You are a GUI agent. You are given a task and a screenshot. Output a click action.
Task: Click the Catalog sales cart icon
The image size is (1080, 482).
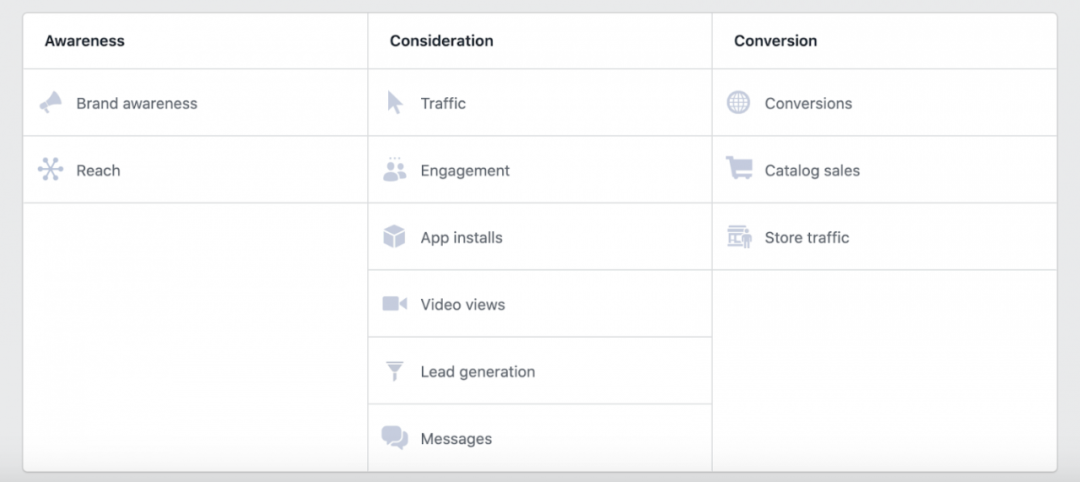[739, 170]
